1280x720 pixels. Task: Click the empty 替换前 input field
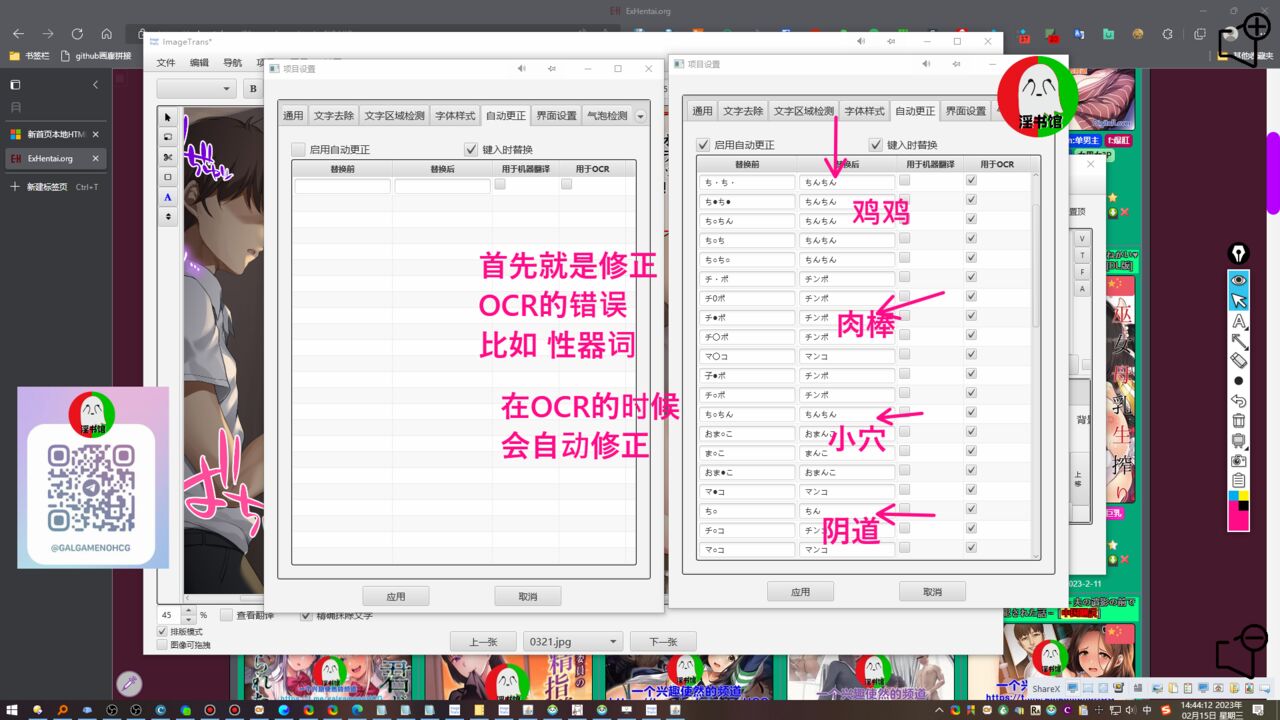tap(342, 186)
